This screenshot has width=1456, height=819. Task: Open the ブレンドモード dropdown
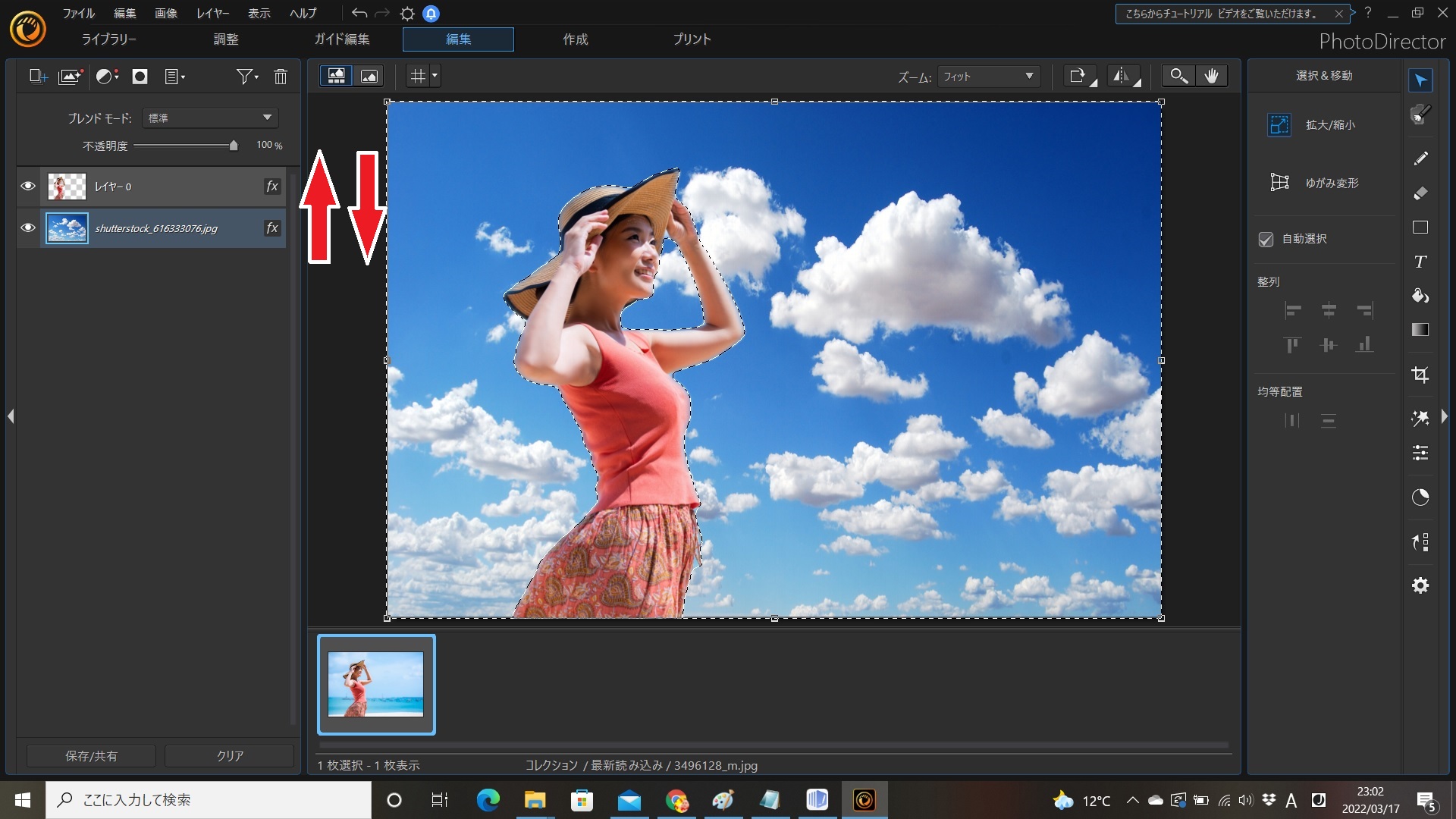tap(210, 118)
